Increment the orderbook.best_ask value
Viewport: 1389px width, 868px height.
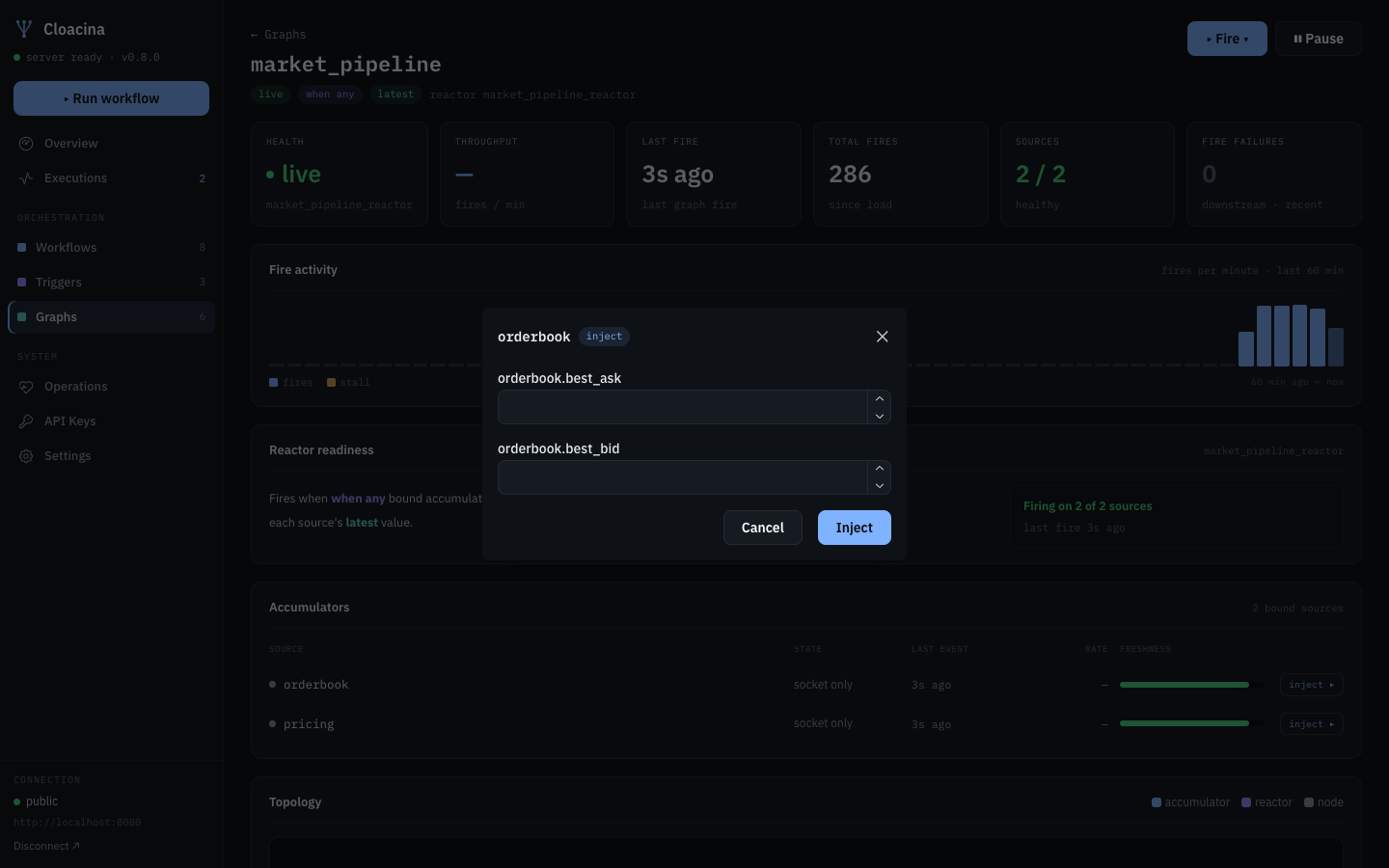tap(880, 398)
